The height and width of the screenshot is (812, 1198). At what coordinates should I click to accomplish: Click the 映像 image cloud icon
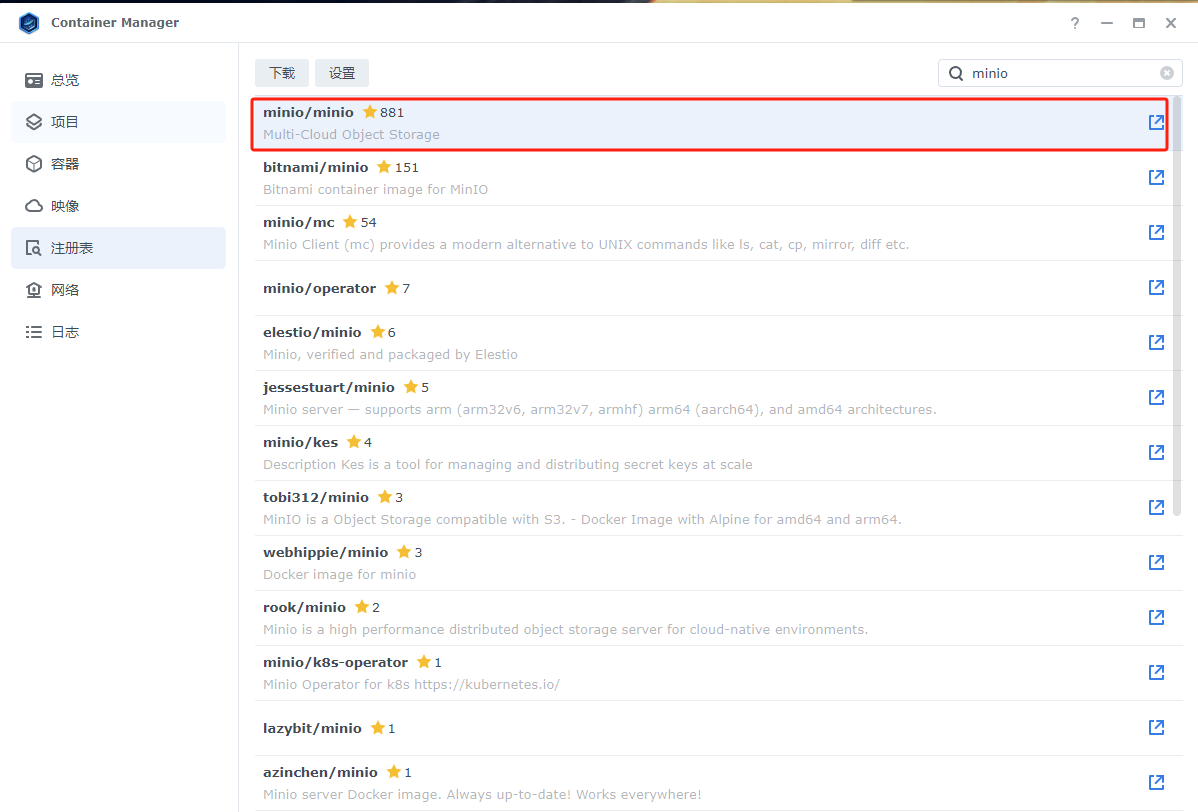(x=34, y=206)
